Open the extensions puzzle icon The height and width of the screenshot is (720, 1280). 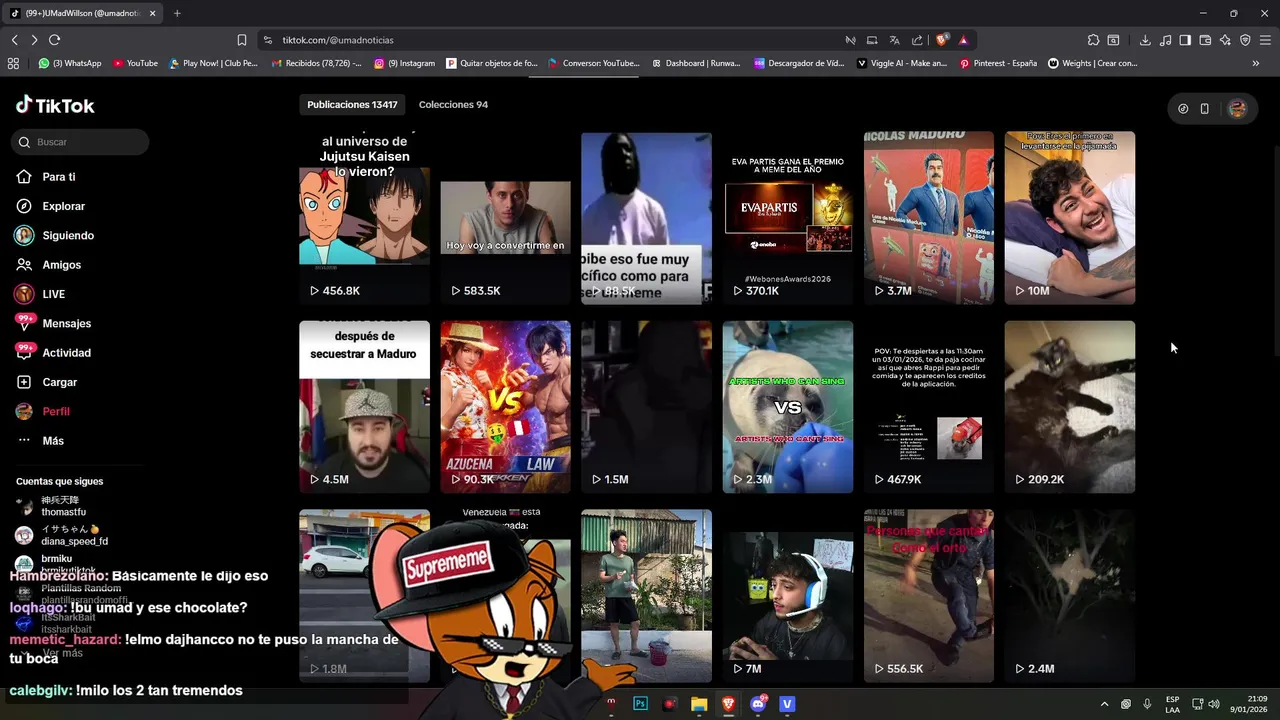point(1093,40)
